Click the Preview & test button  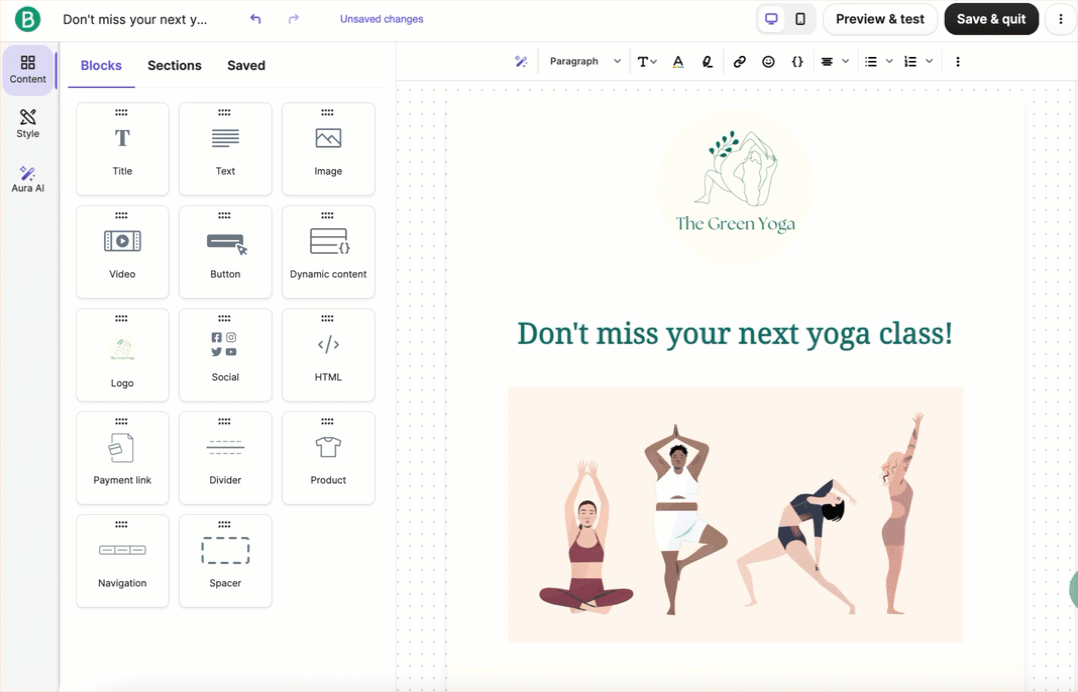point(880,19)
